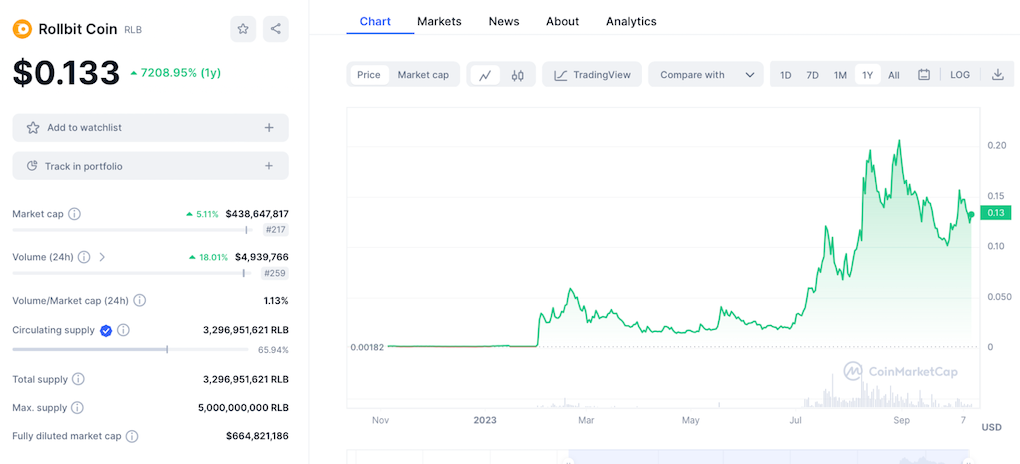Viewport: 1020px width, 464px height.
Task: Click the 5.11% market cap change
Action: click(202, 213)
